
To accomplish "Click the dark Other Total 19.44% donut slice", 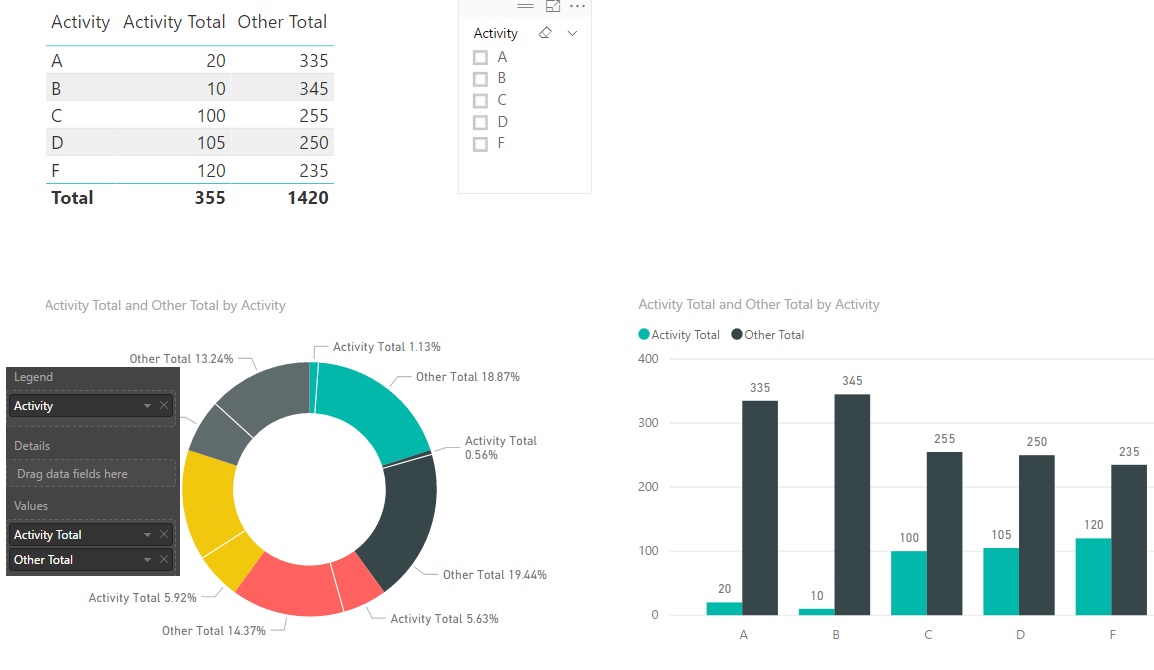I will tap(405, 519).
